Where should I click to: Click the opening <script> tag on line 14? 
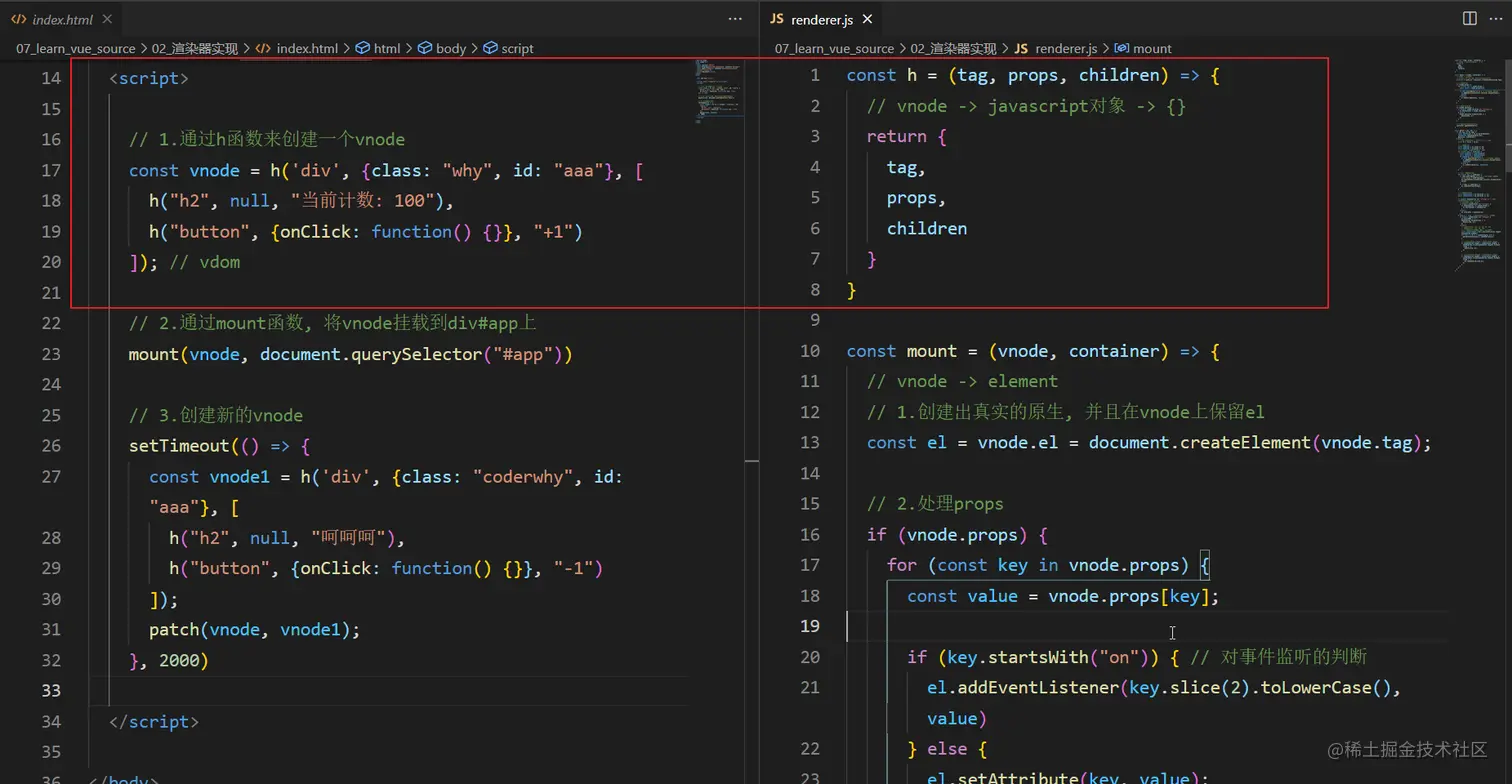click(149, 78)
